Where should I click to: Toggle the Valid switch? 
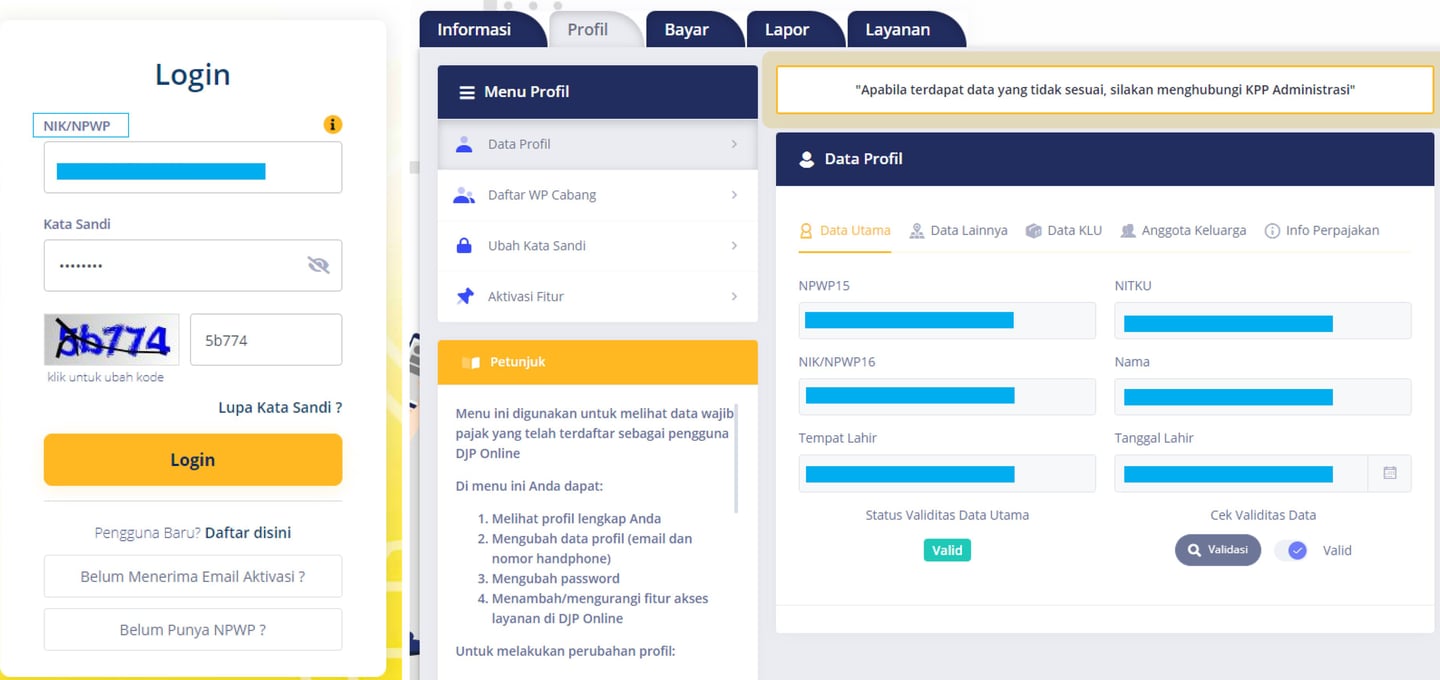tap(1291, 550)
